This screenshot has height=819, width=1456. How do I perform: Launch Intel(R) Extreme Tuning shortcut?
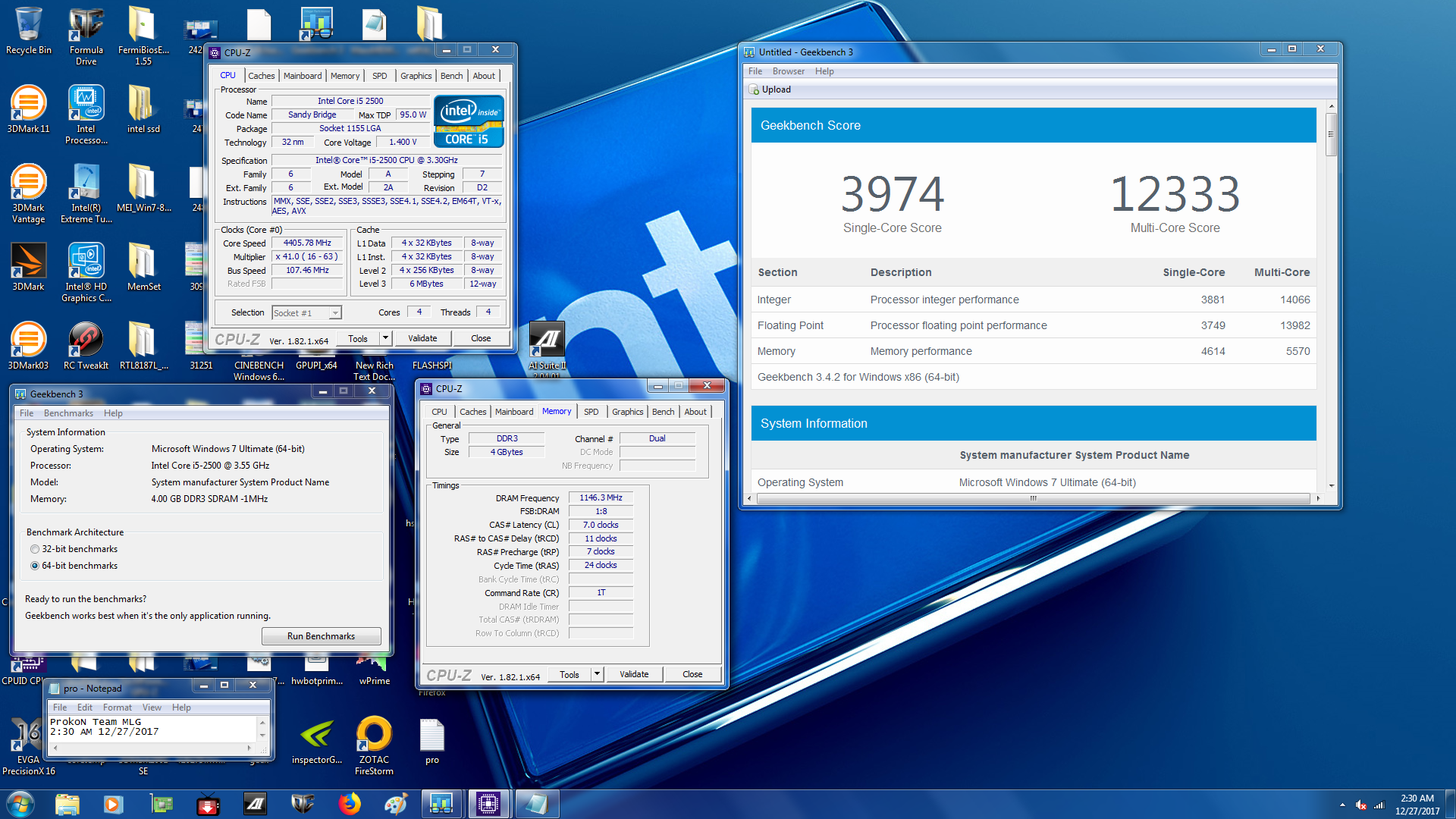pos(86,193)
